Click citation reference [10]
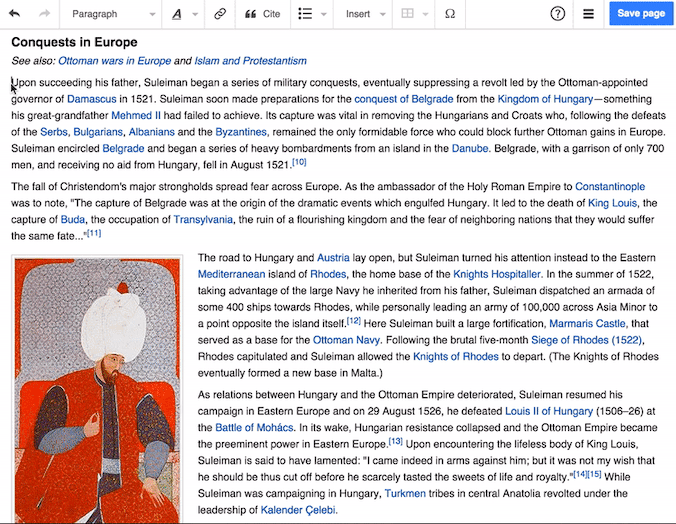Screen dimensions: 676x524 tap(298, 163)
